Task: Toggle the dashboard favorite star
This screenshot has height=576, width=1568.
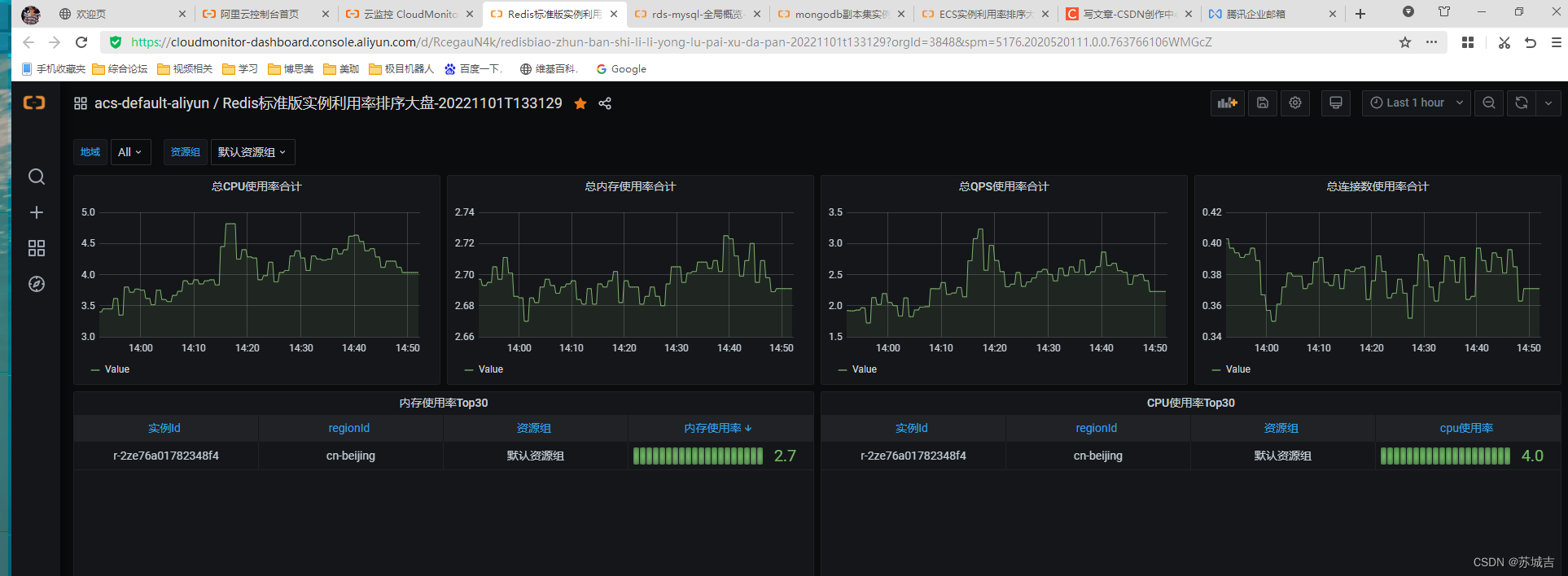Action: [580, 103]
